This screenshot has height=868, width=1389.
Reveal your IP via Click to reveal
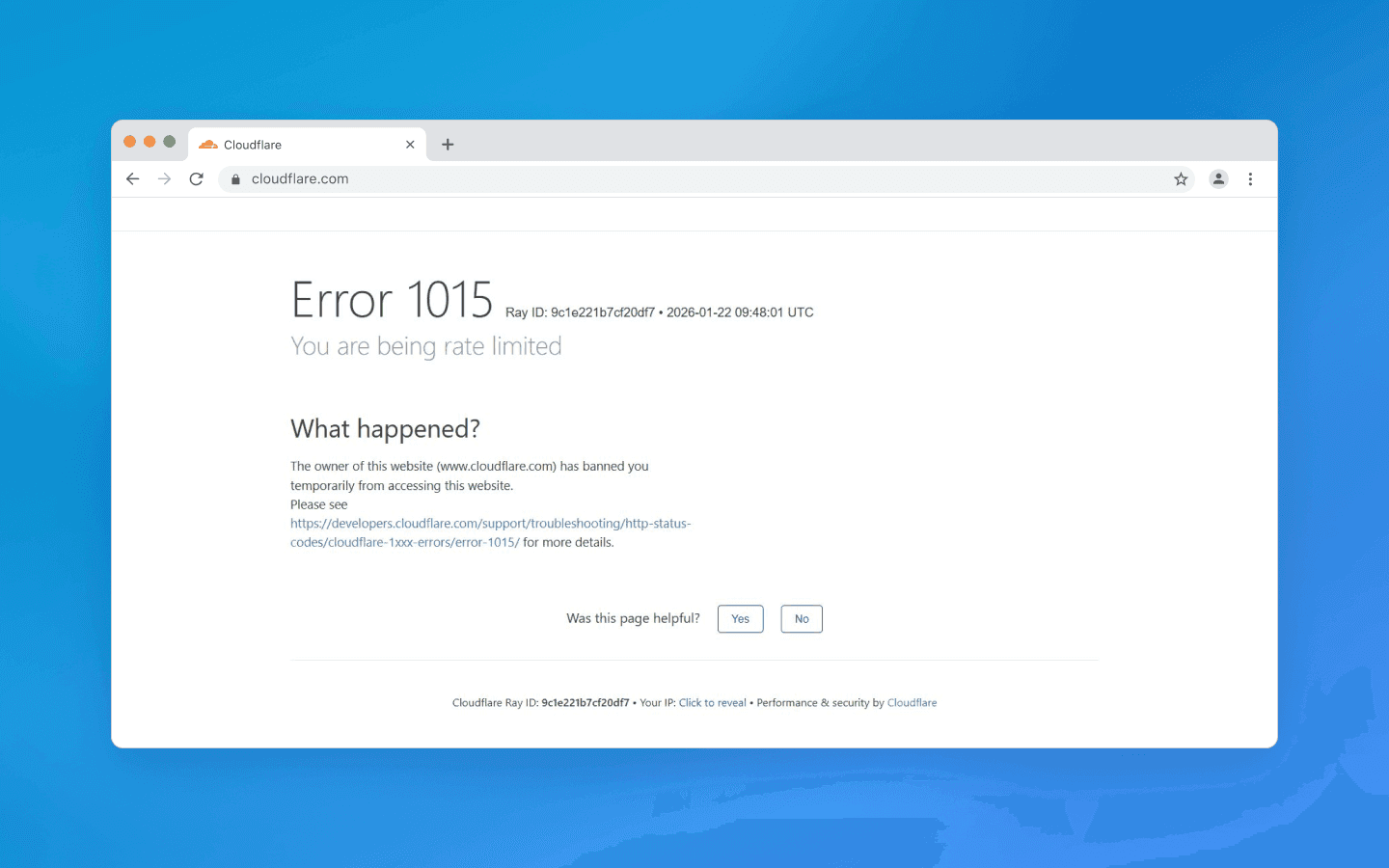[713, 702]
